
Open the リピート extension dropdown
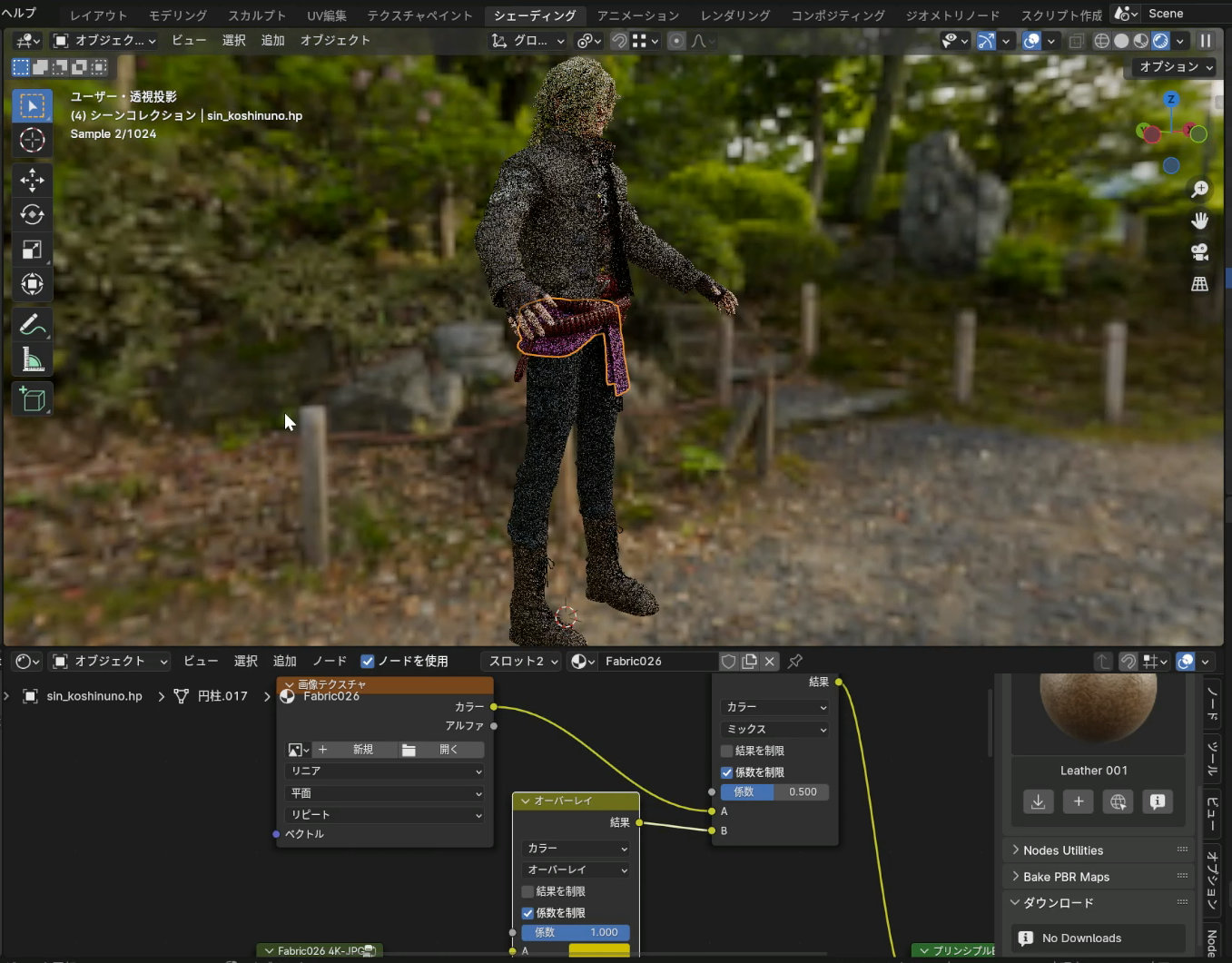coord(385,815)
